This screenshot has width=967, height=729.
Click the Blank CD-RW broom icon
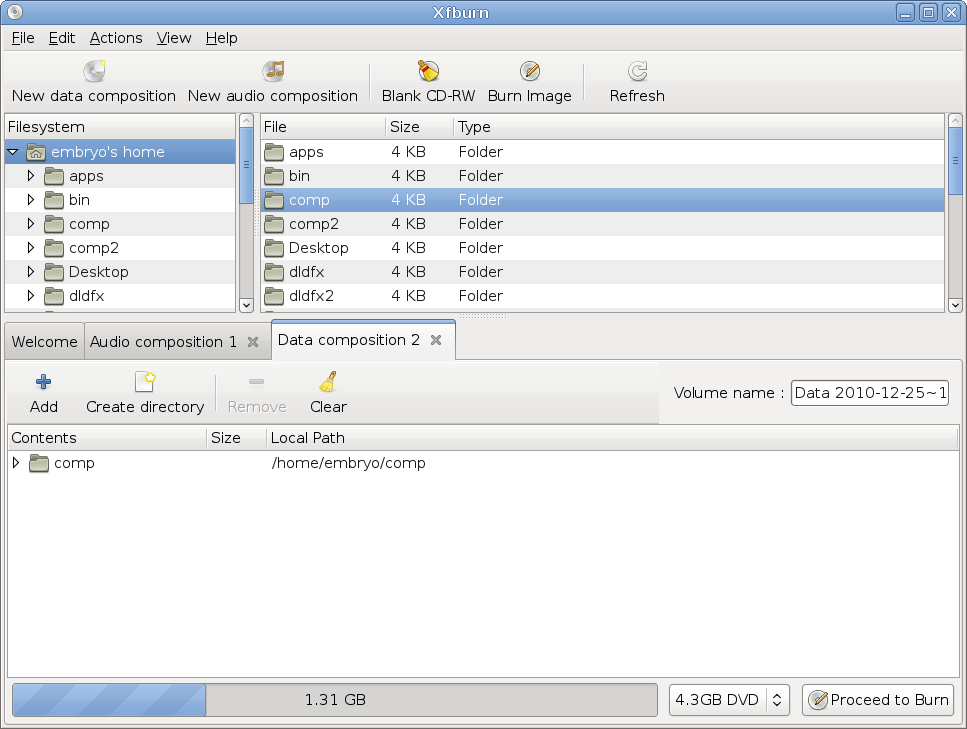[428, 72]
